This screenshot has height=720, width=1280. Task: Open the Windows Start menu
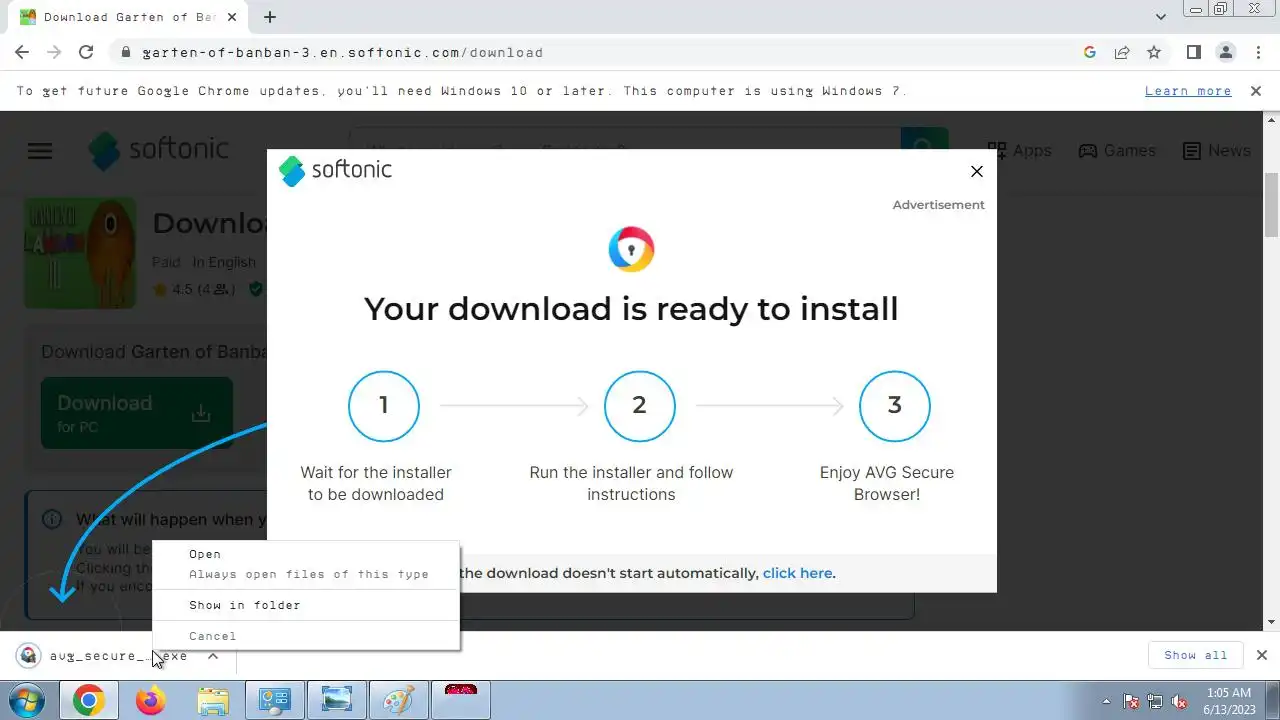28,700
